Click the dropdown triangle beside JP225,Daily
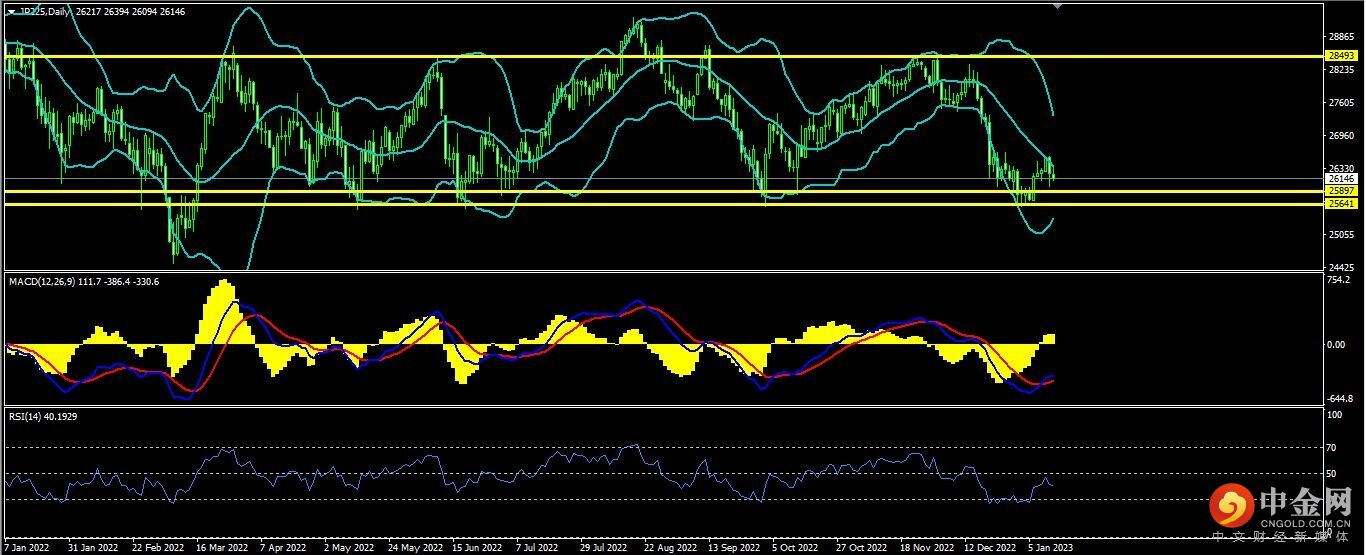The image size is (1366, 555). tap(10, 12)
